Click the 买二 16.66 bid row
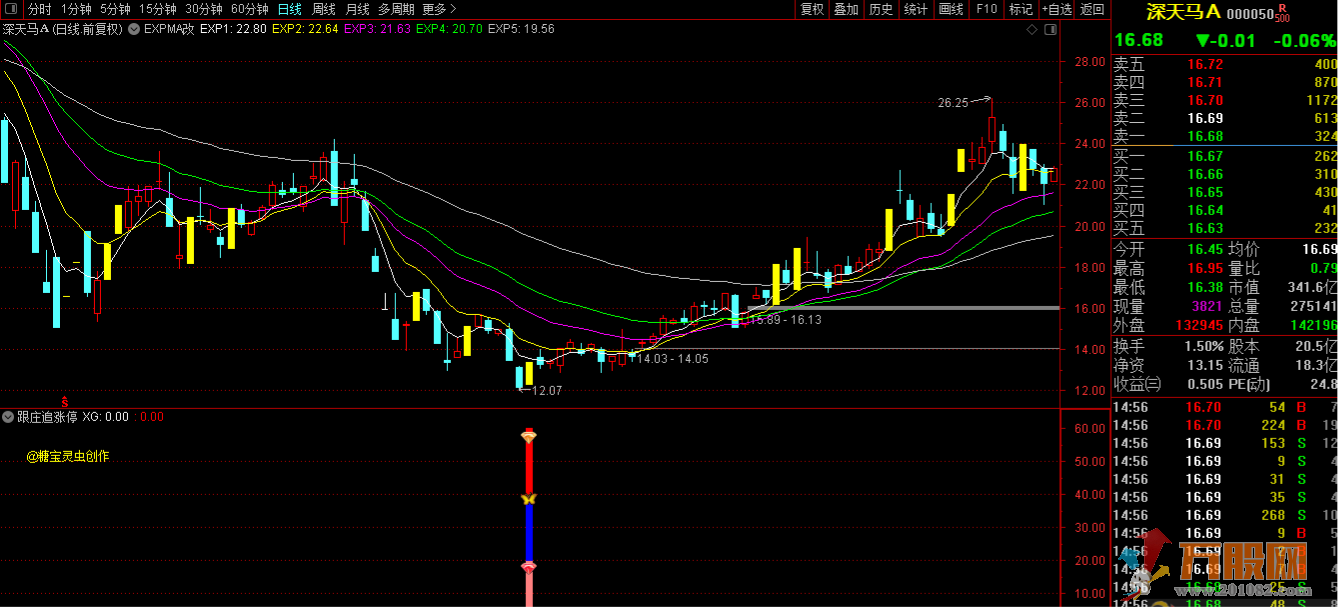This screenshot has height=607, width=1338. pyautogui.click(x=1224, y=174)
